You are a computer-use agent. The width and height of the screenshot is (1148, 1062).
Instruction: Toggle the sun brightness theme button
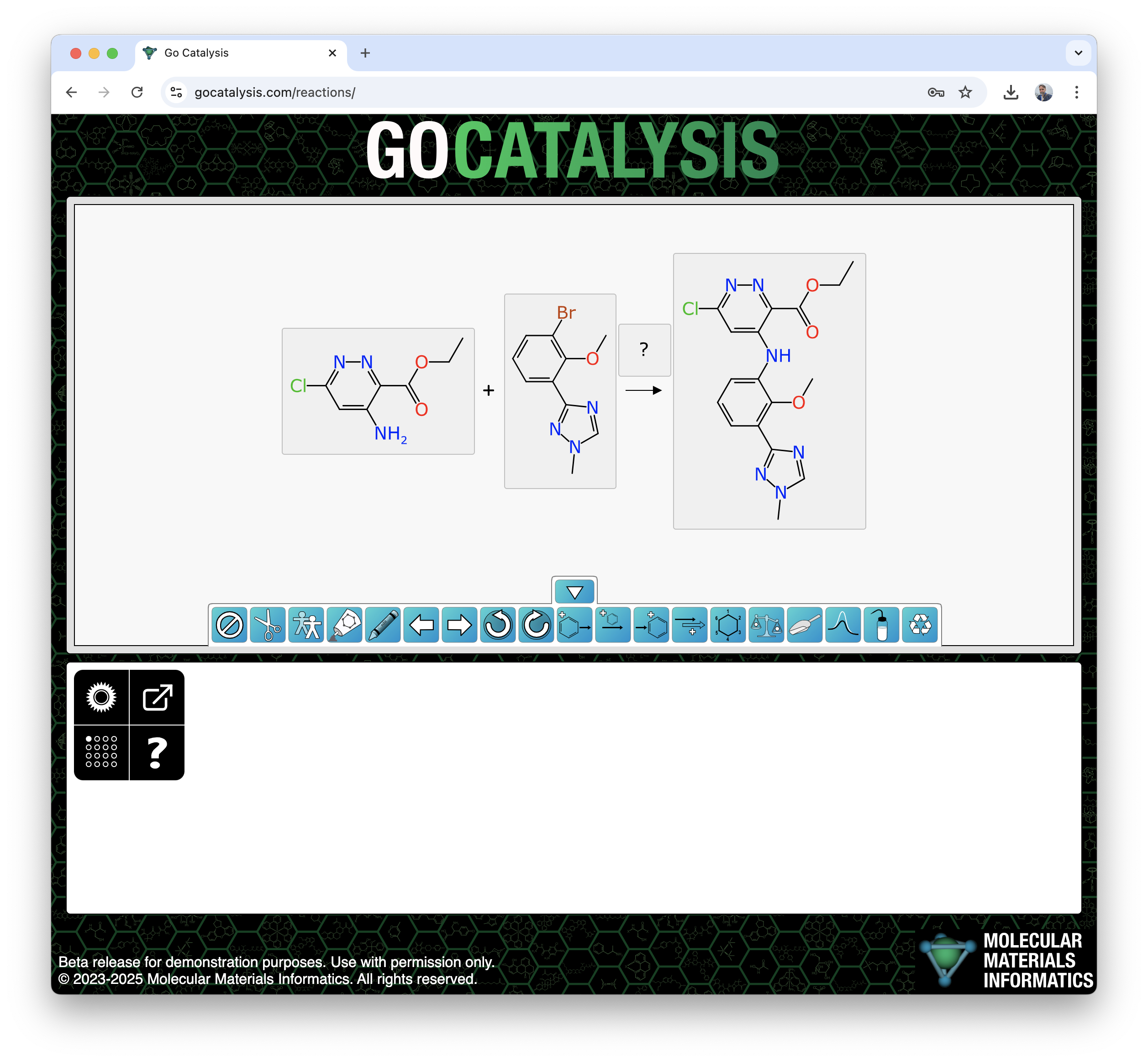101,698
